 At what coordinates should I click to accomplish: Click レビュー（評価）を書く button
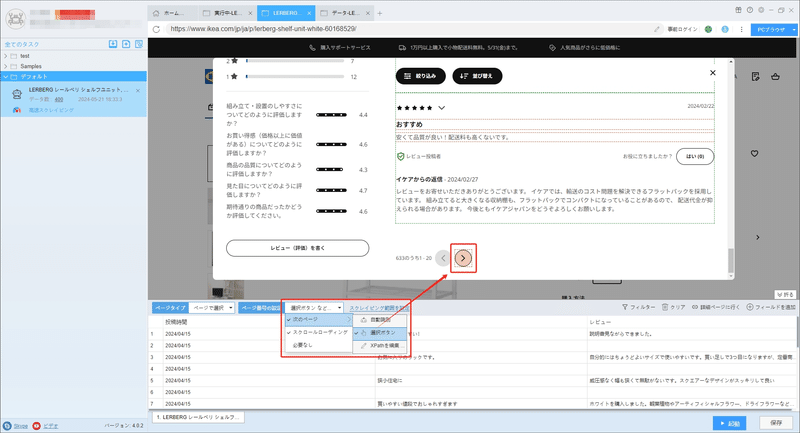tap(297, 248)
